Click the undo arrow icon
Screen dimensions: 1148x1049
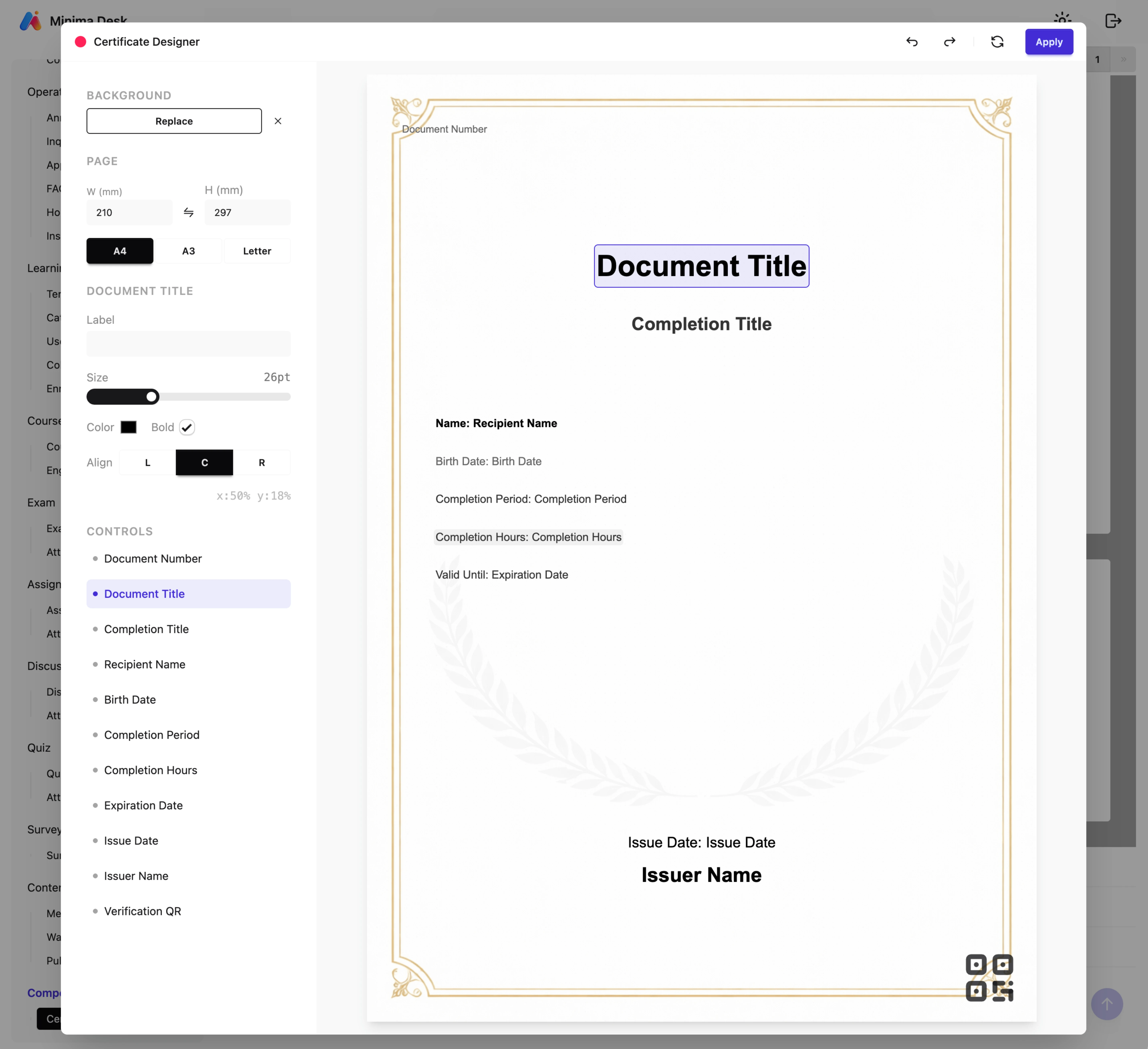(x=912, y=42)
